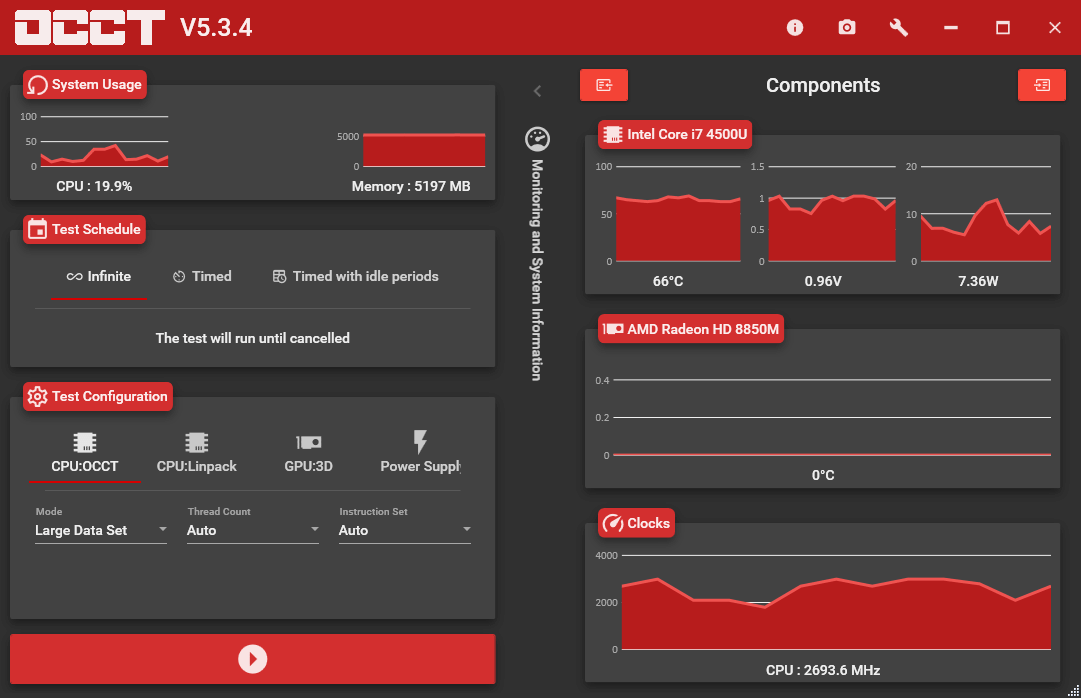This screenshot has height=698, width=1081.
Task: Open the Instruction Set dropdown
Action: (404, 530)
